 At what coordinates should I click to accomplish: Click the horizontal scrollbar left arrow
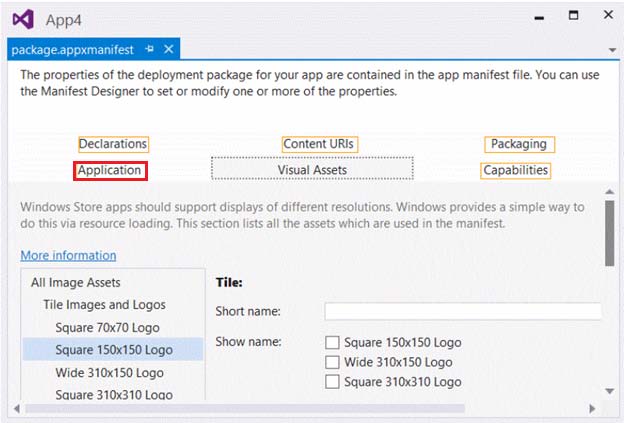click(17, 409)
